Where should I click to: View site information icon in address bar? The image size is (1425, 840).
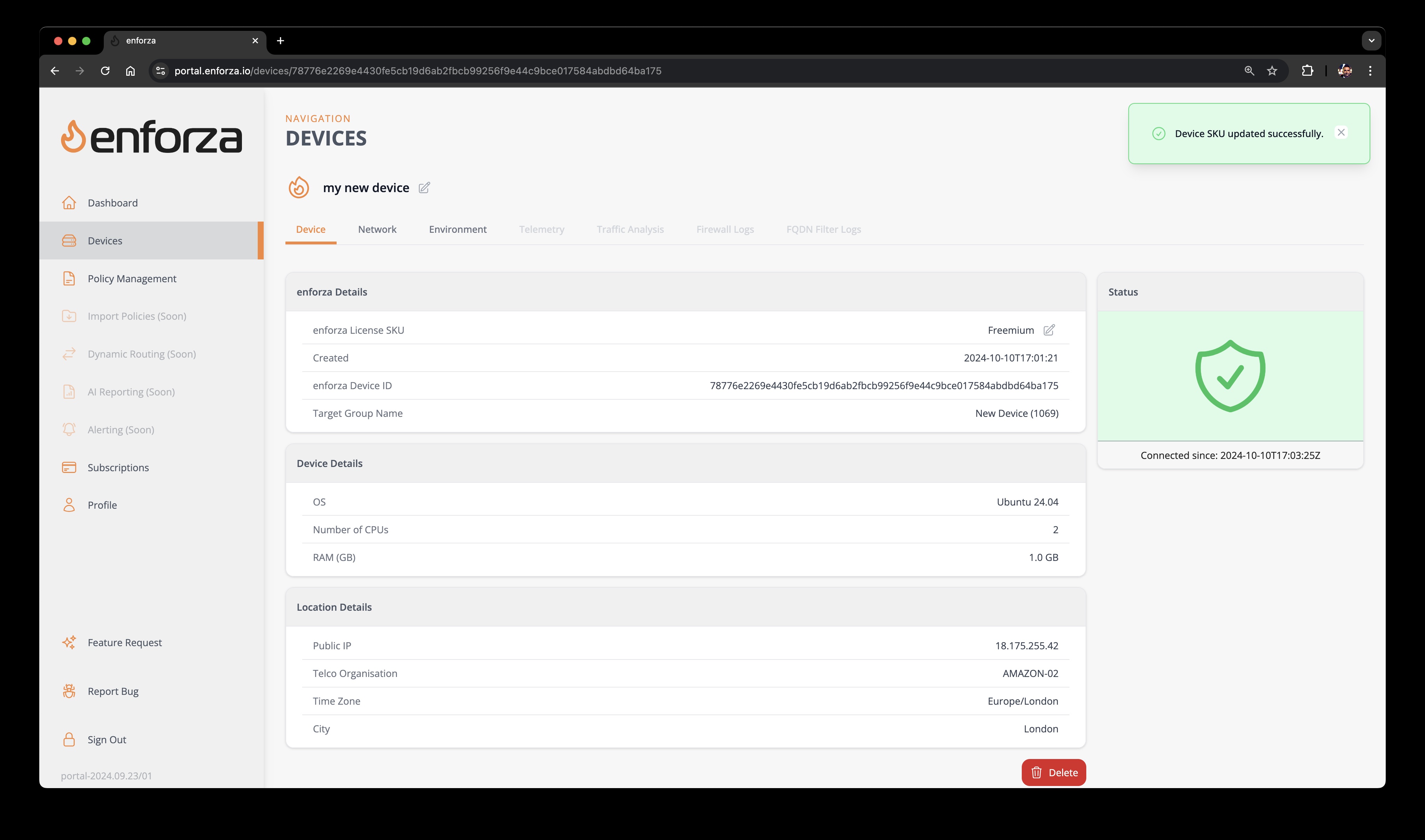(161, 71)
